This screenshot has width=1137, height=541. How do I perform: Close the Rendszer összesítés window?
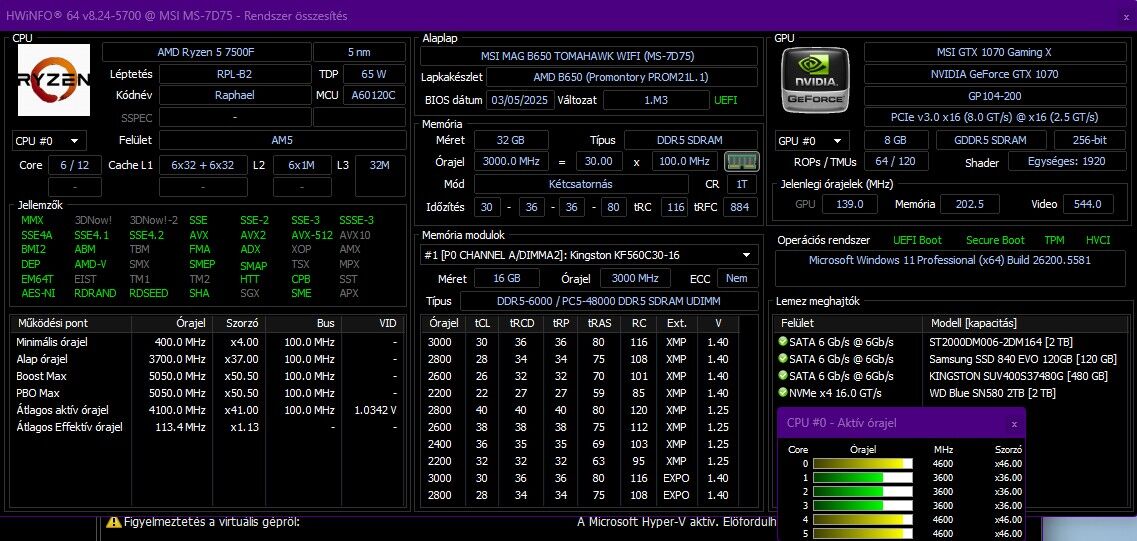pos(1126,16)
